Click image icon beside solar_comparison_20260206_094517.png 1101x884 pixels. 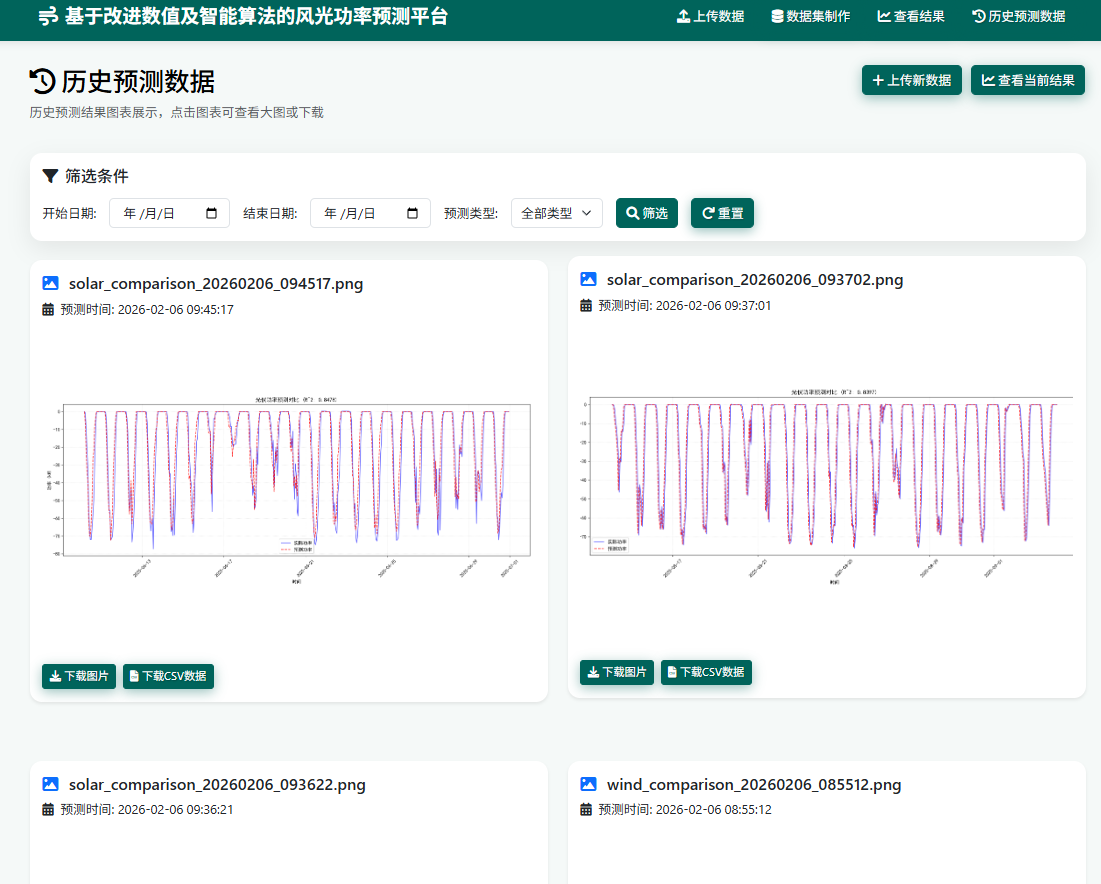point(51,283)
